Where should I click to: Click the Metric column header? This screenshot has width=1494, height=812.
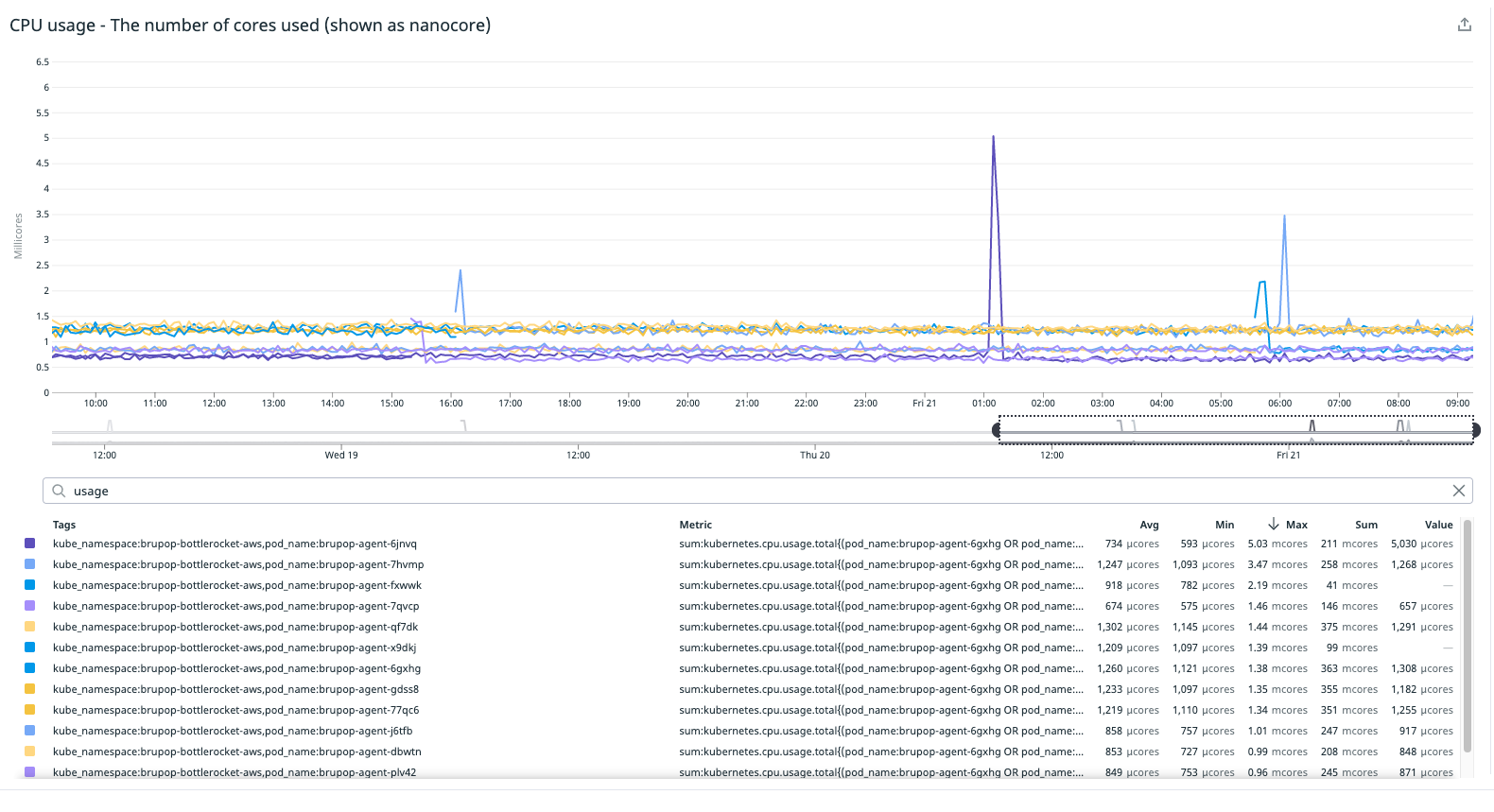point(696,525)
